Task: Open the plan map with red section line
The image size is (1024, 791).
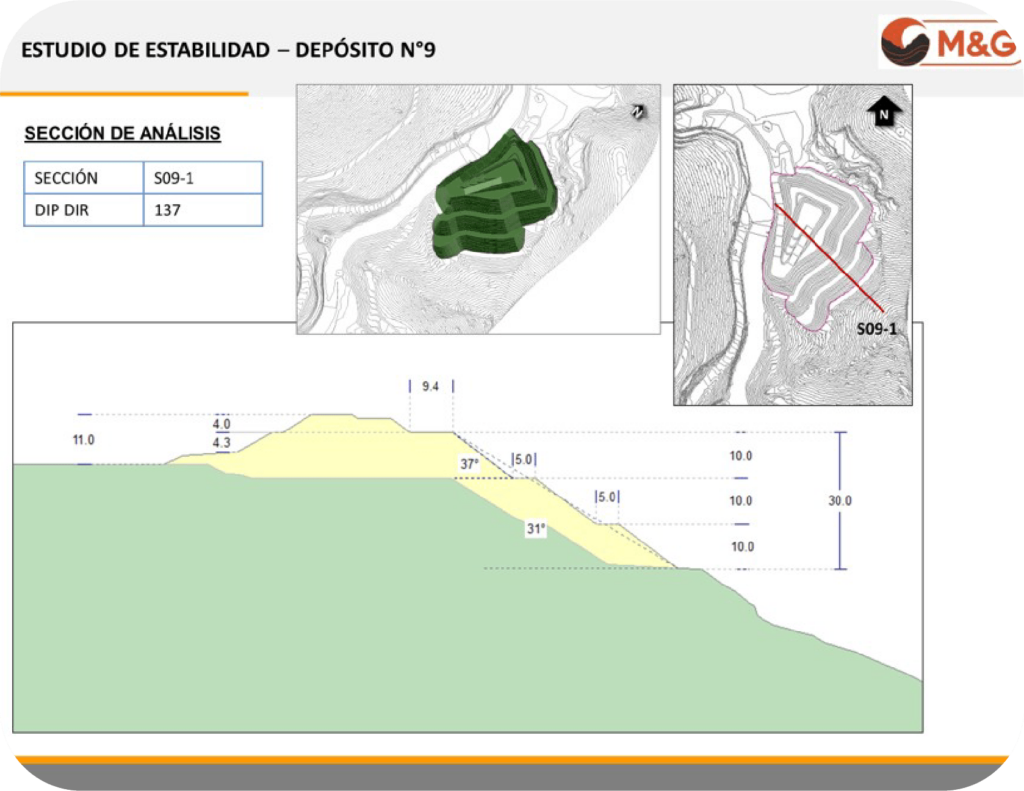Action: point(793,245)
